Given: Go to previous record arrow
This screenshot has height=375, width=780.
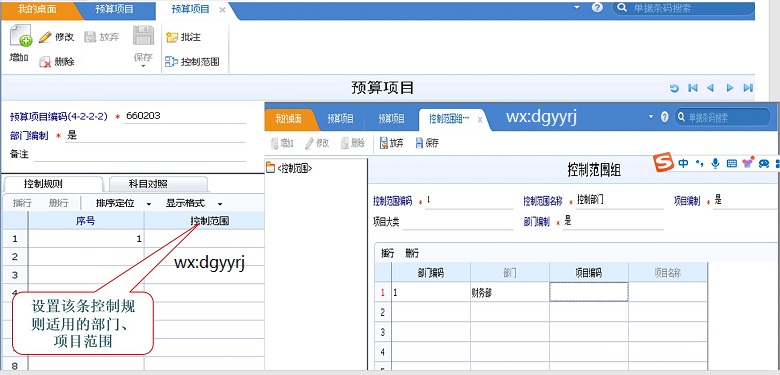Looking at the screenshot, I should click(x=710, y=88).
